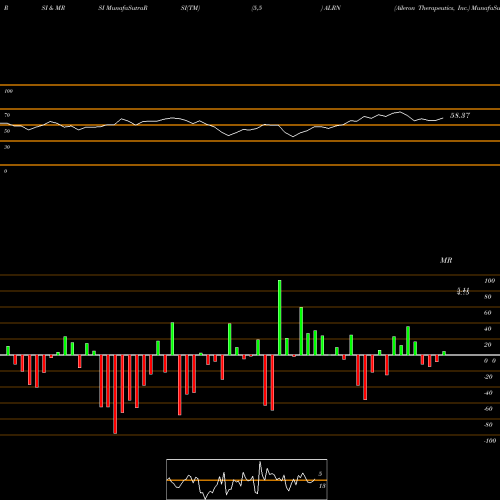Click the MR axis label -40
The width and height of the screenshot is (500, 500).
(x=488, y=393)
